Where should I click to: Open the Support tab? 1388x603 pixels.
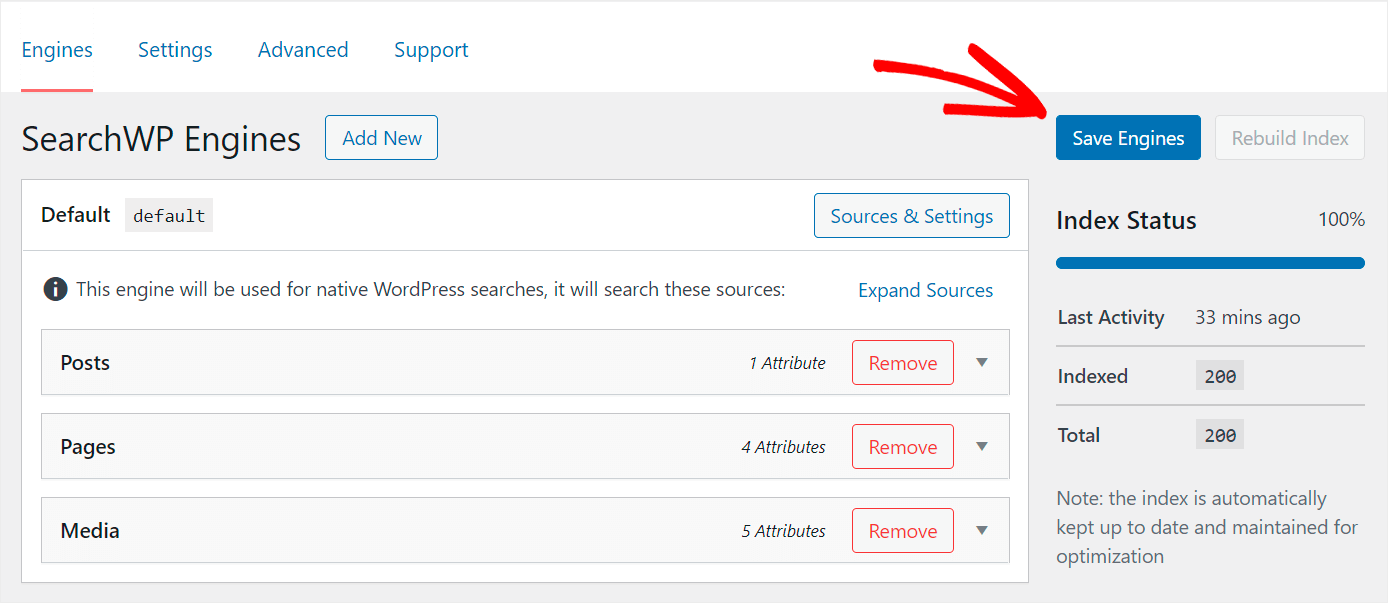(431, 50)
